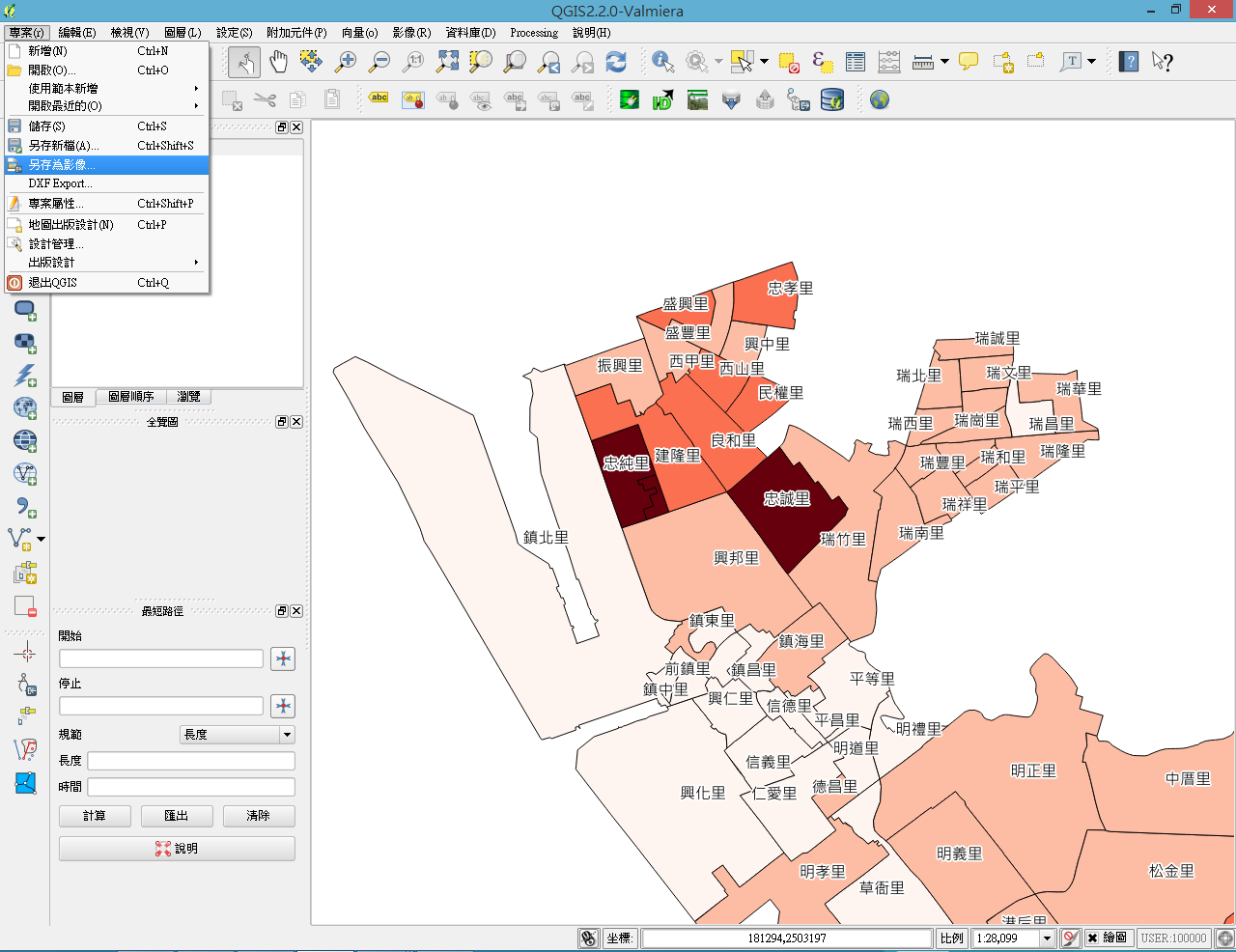Open the attribute table icon
Viewport: 1236px width, 952px height.
point(856,62)
